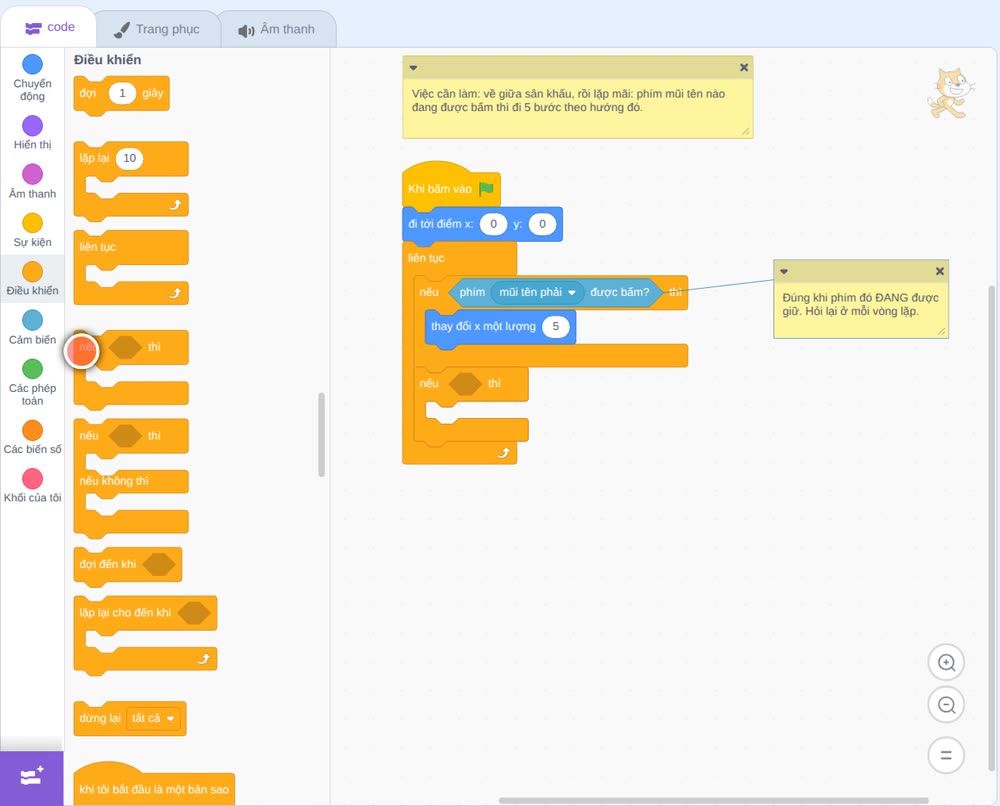Screen dimensions: 1000x806
Task: Zoom out the workspace
Action: 946,705
